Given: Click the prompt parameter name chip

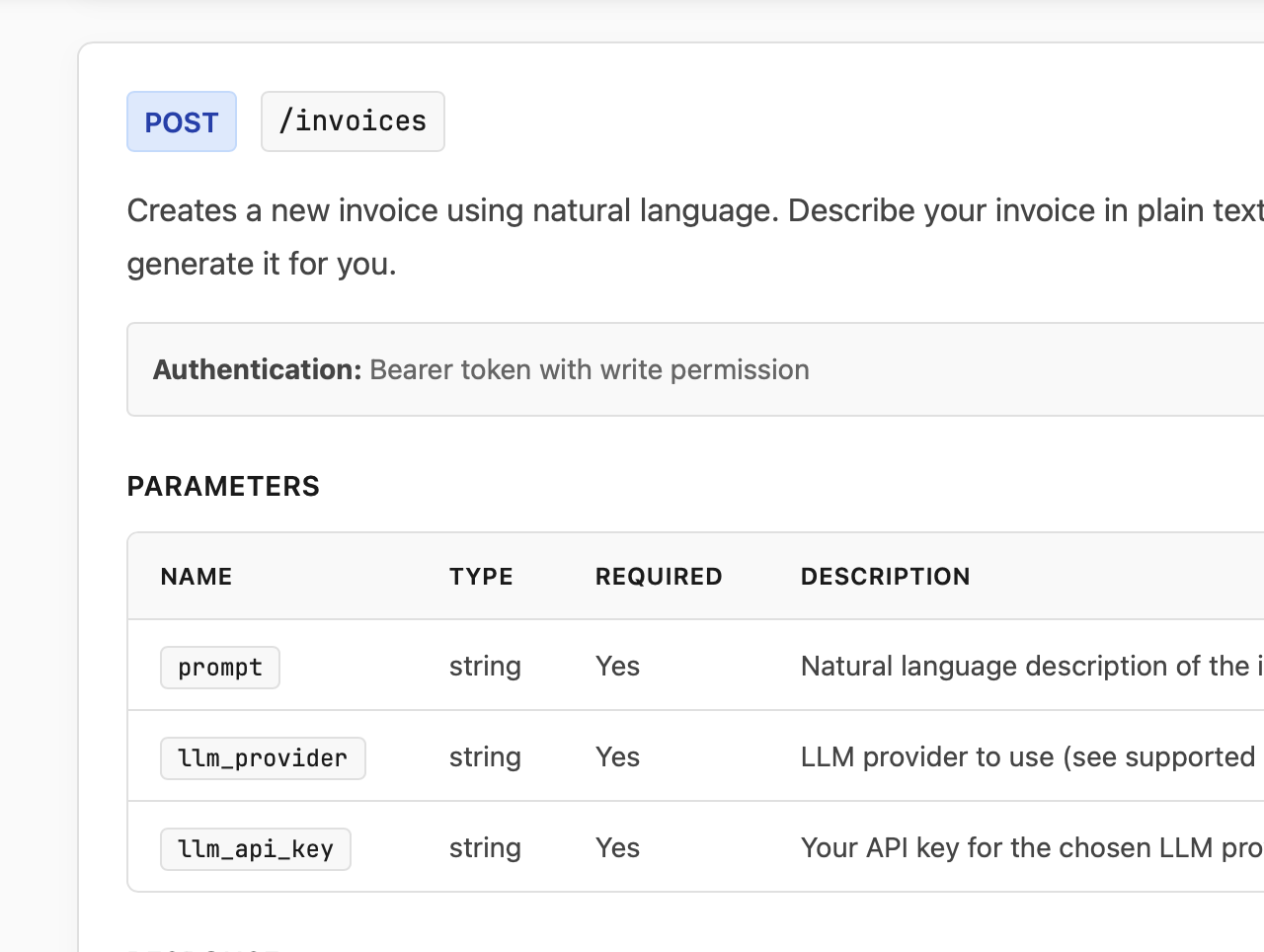Looking at the screenshot, I should pos(219,667).
